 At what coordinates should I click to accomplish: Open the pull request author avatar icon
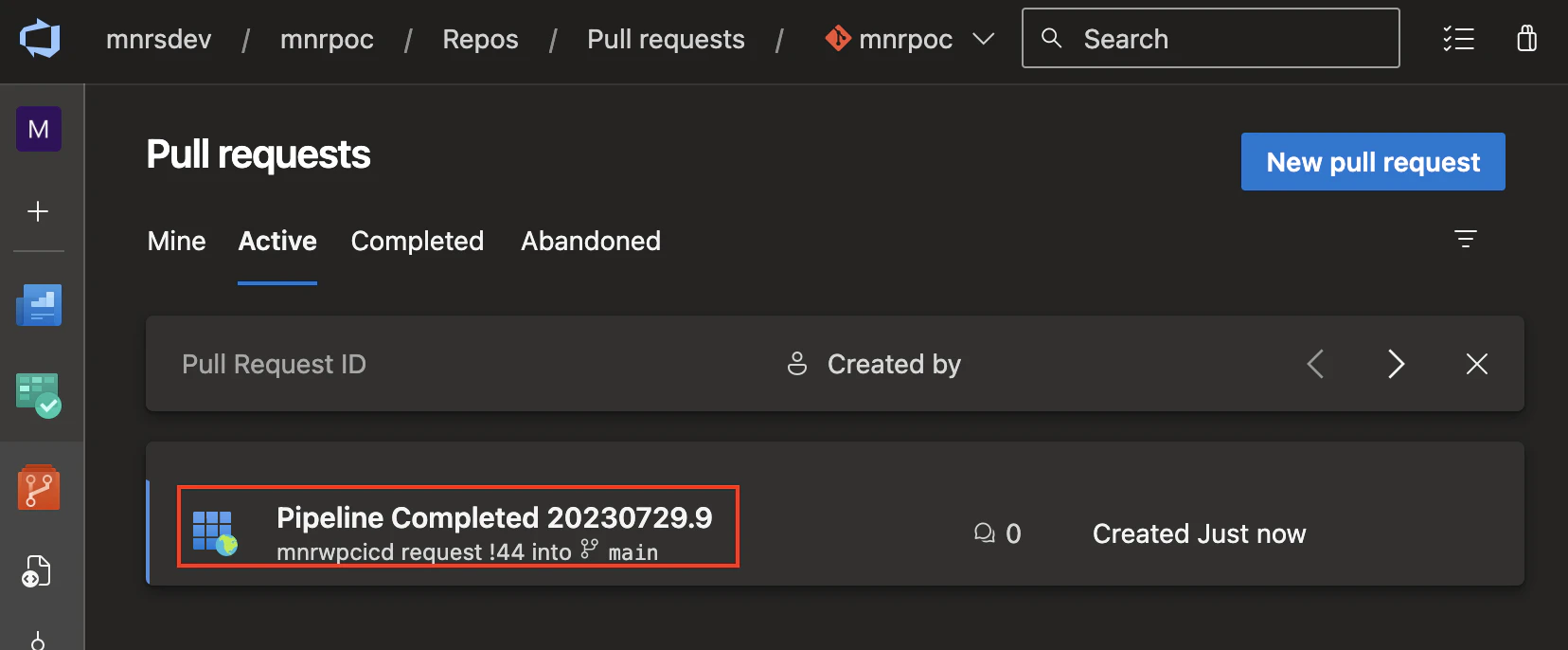click(x=214, y=533)
